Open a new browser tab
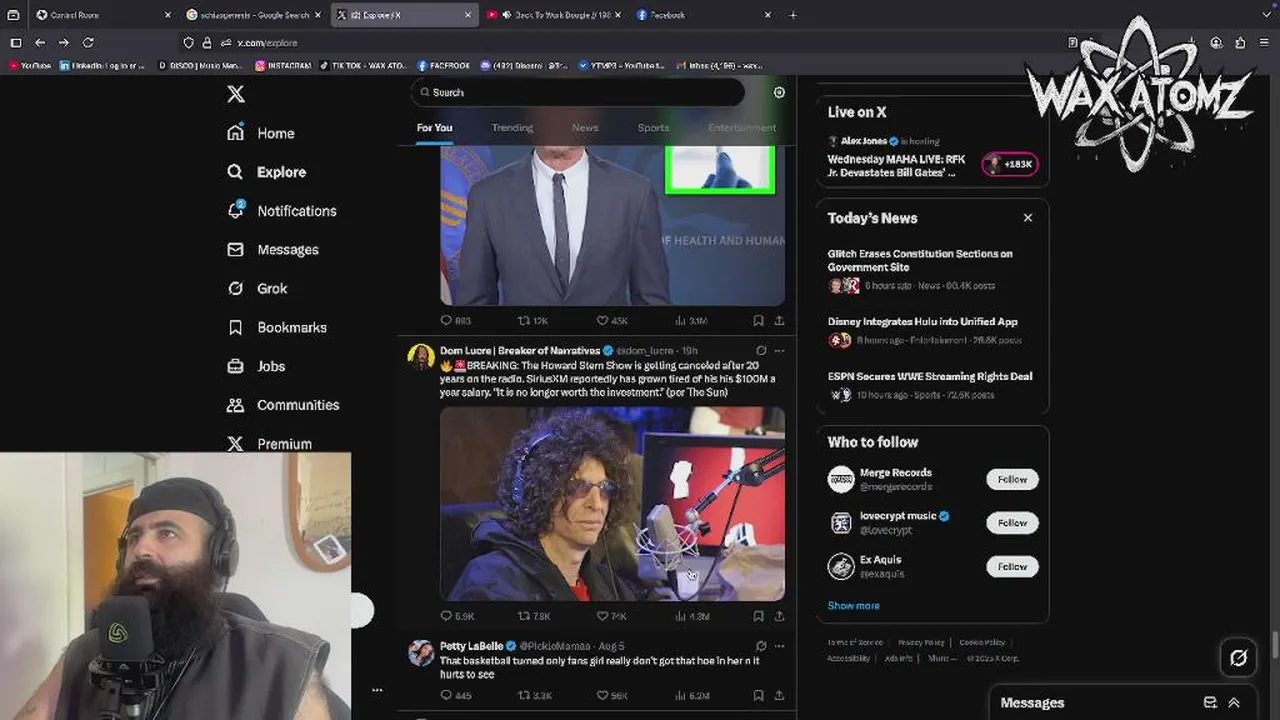Viewport: 1280px width, 720px height. point(793,15)
